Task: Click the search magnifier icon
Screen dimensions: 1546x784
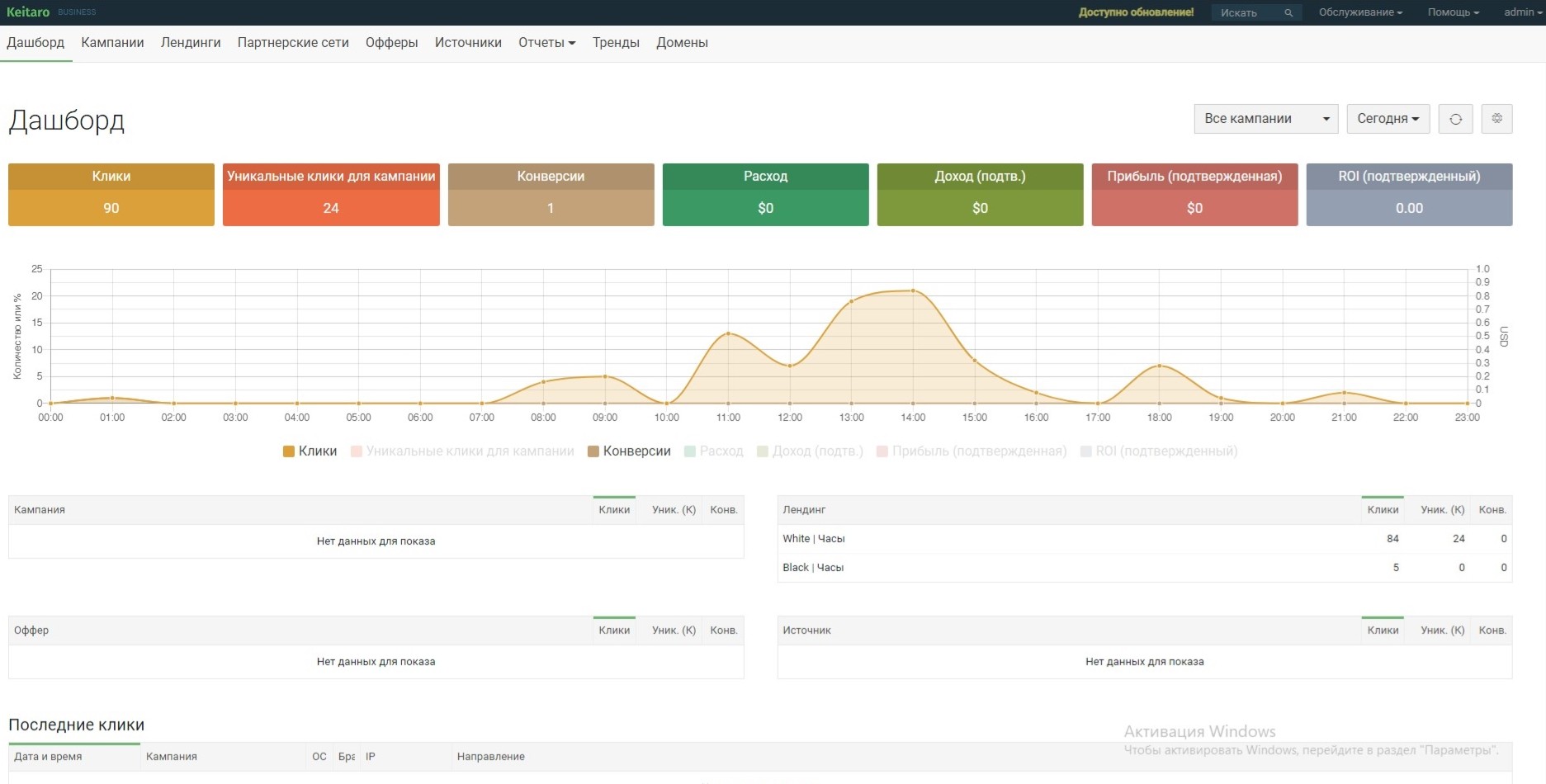Action: [1288, 12]
